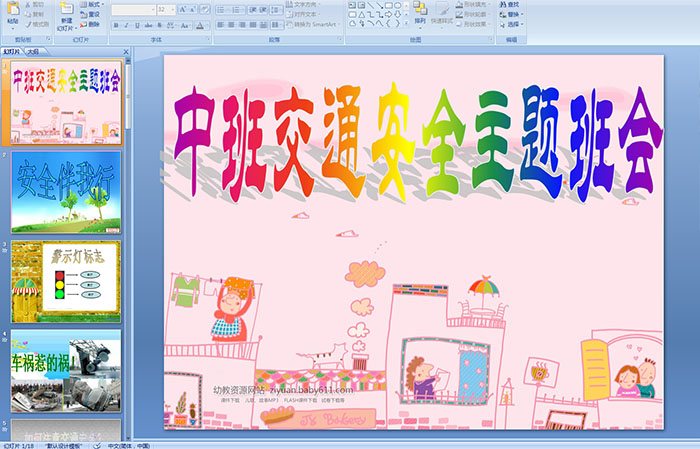Open Shape Outline (形状轮廓) dropdown
The height and width of the screenshot is (449, 700).
click(x=474, y=14)
